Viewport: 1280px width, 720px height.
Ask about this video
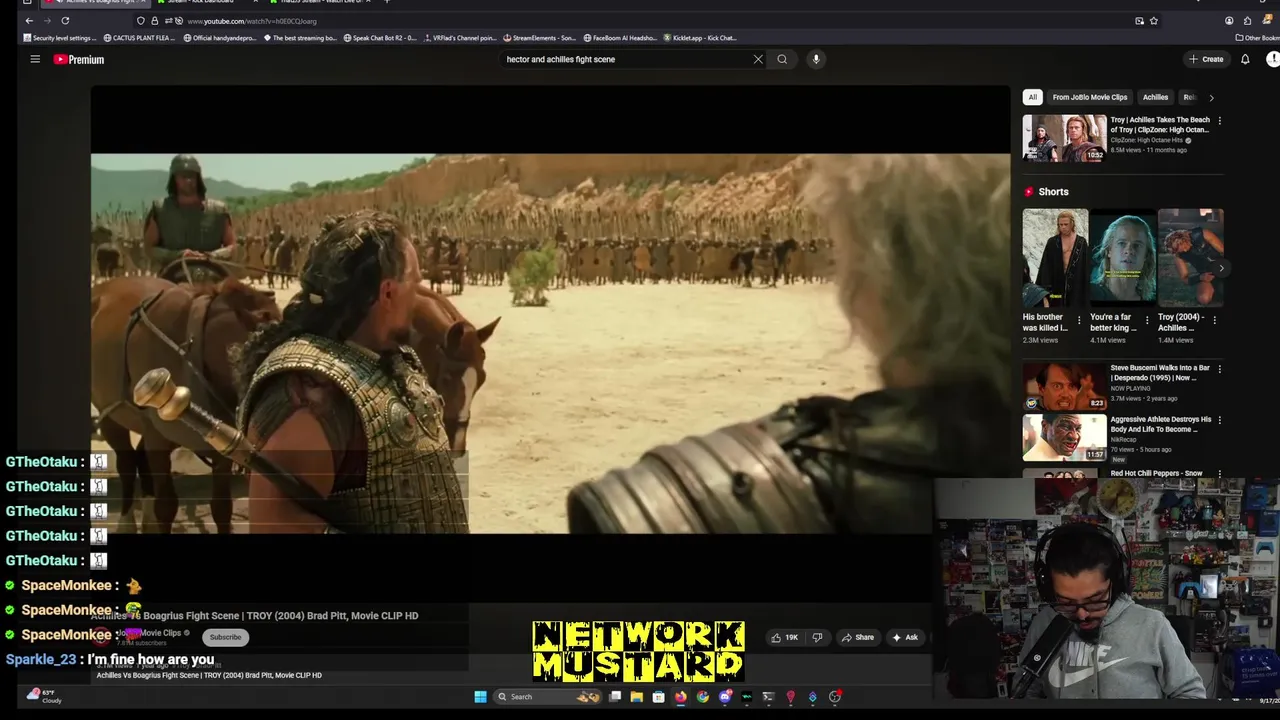(x=905, y=637)
